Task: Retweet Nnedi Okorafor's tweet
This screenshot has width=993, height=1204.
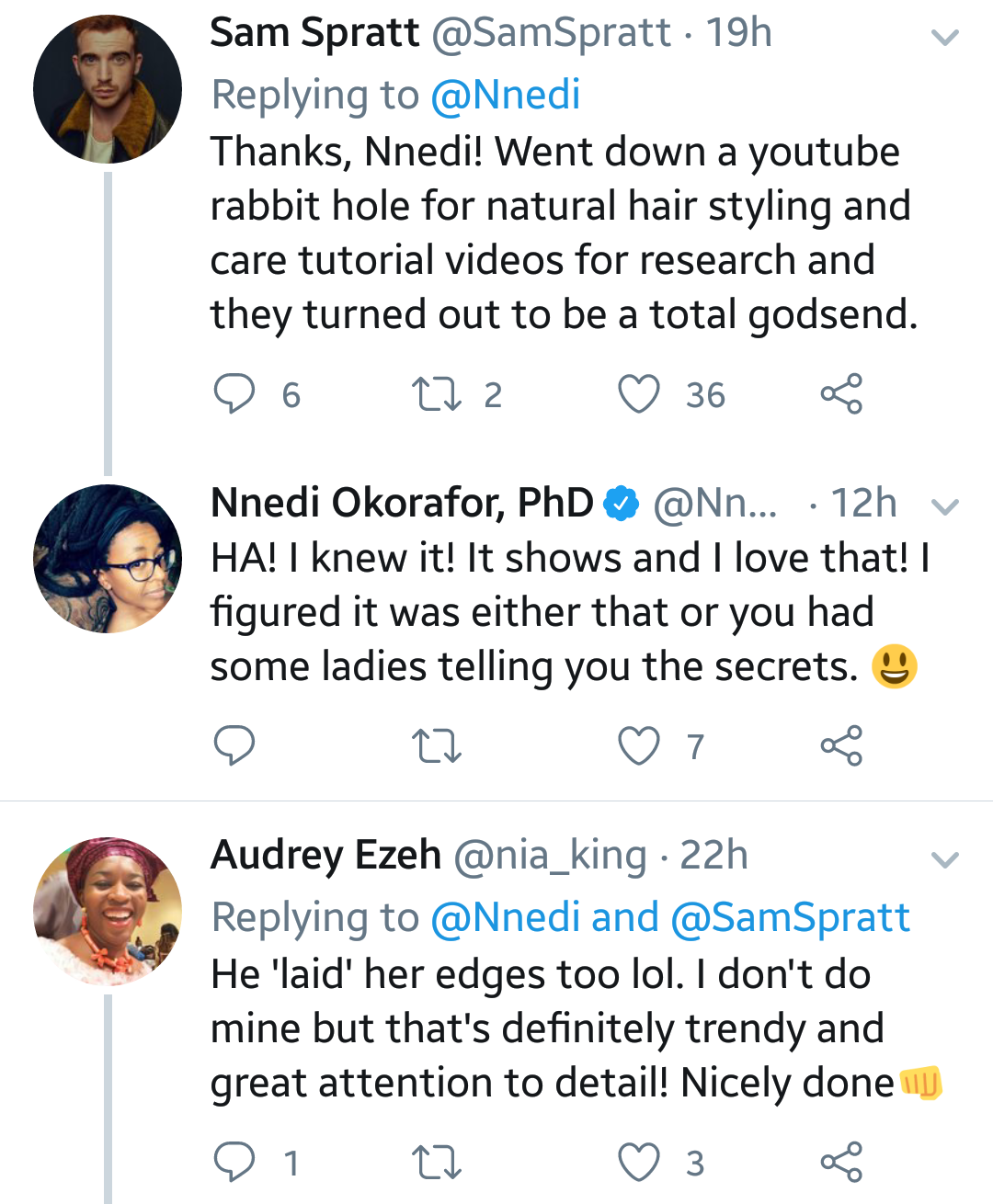Action: point(437,745)
